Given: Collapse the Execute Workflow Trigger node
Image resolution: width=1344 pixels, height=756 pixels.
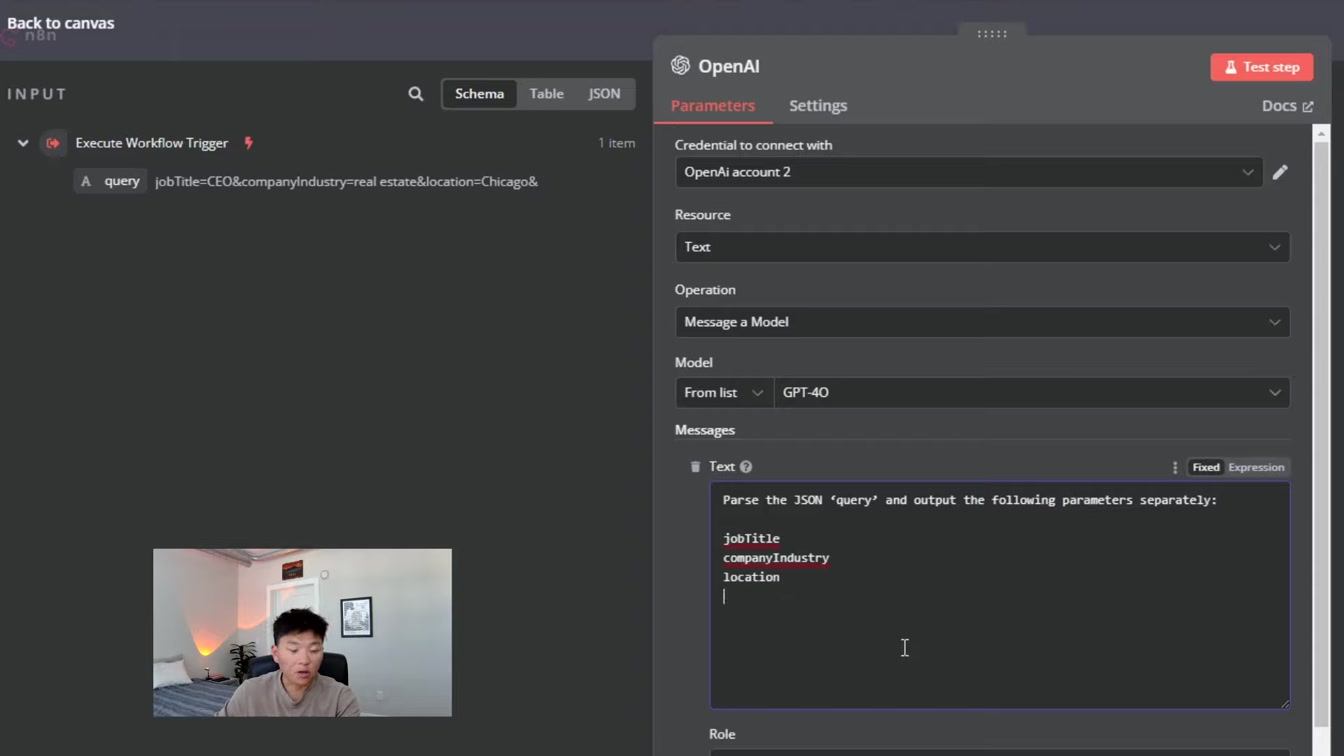Looking at the screenshot, I should [23, 143].
